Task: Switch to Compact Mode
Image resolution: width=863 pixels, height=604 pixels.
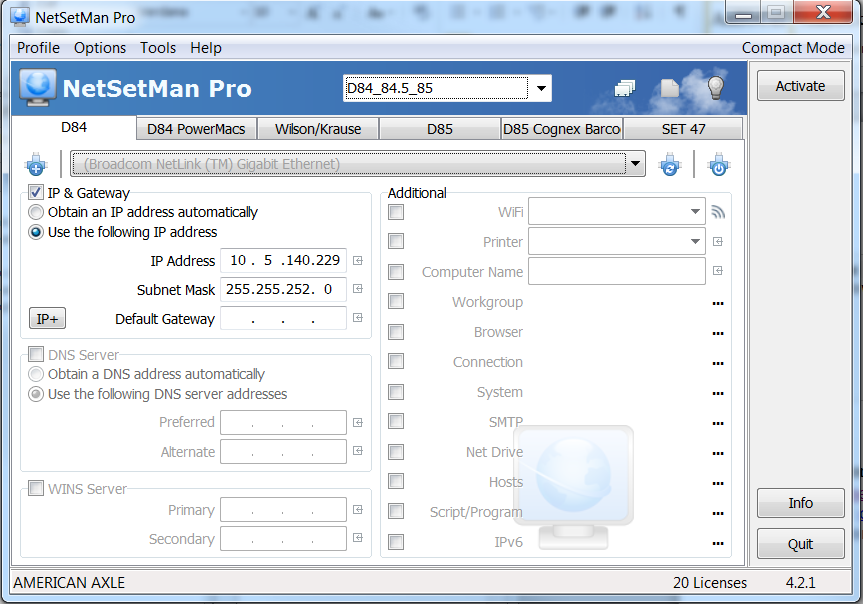Action: 793,48
